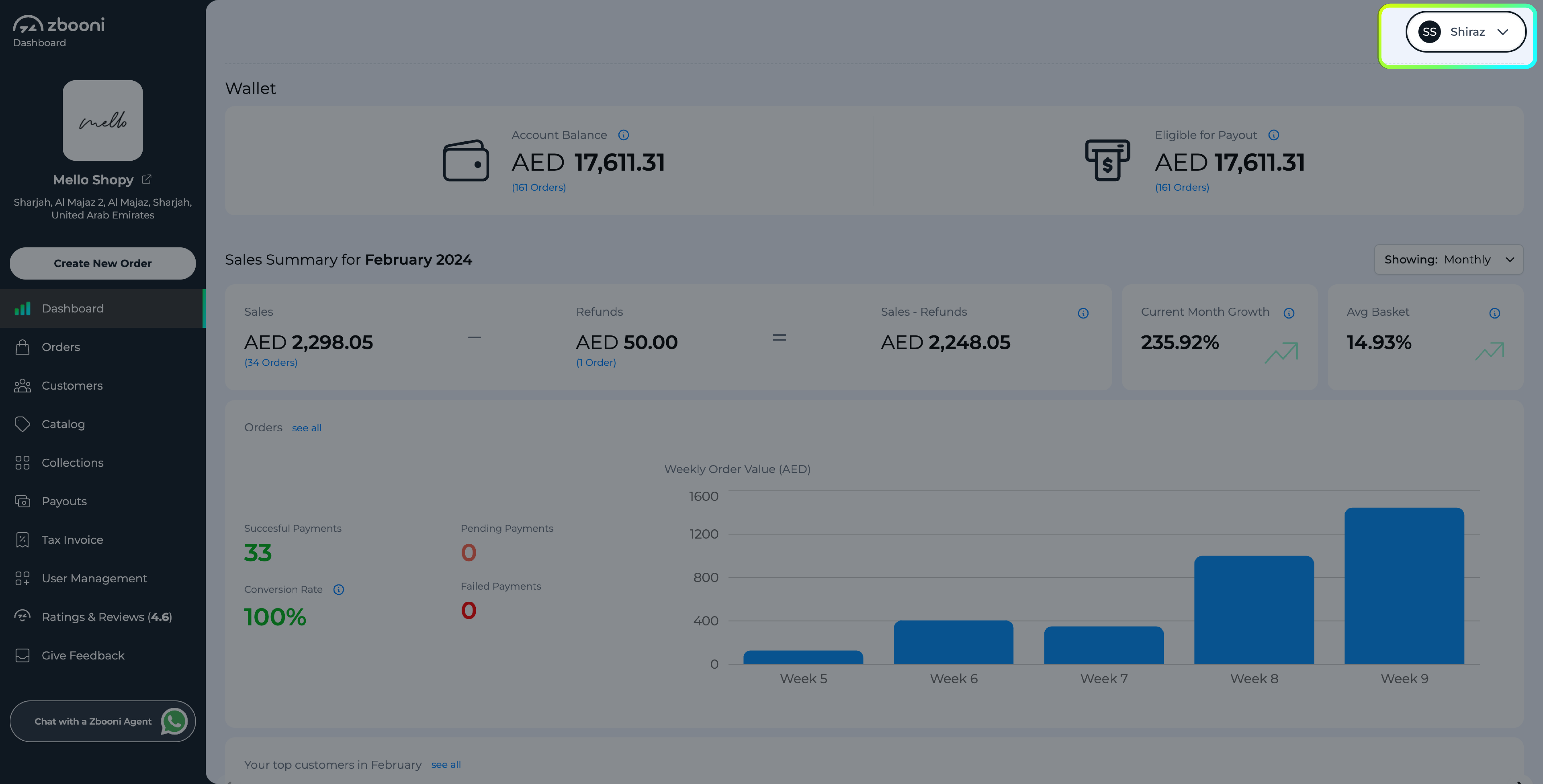This screenshot has width=1543, height=784.
Task: Click the Sales Summary for February 2024 heading
Action: click(349, 259)
